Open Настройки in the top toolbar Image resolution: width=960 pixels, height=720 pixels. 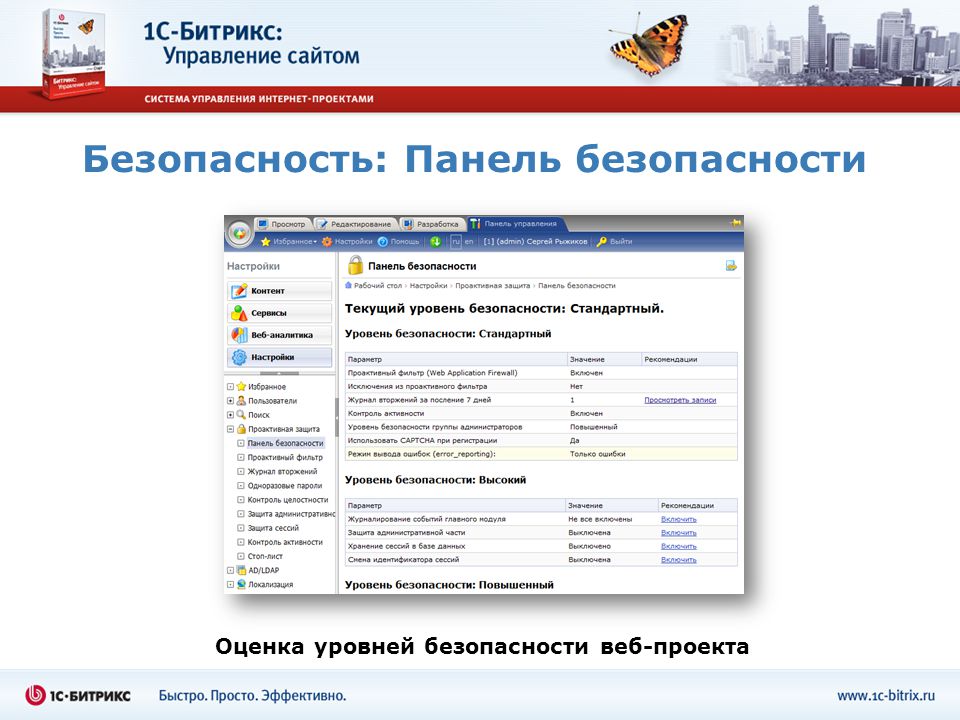pos(353,242)
